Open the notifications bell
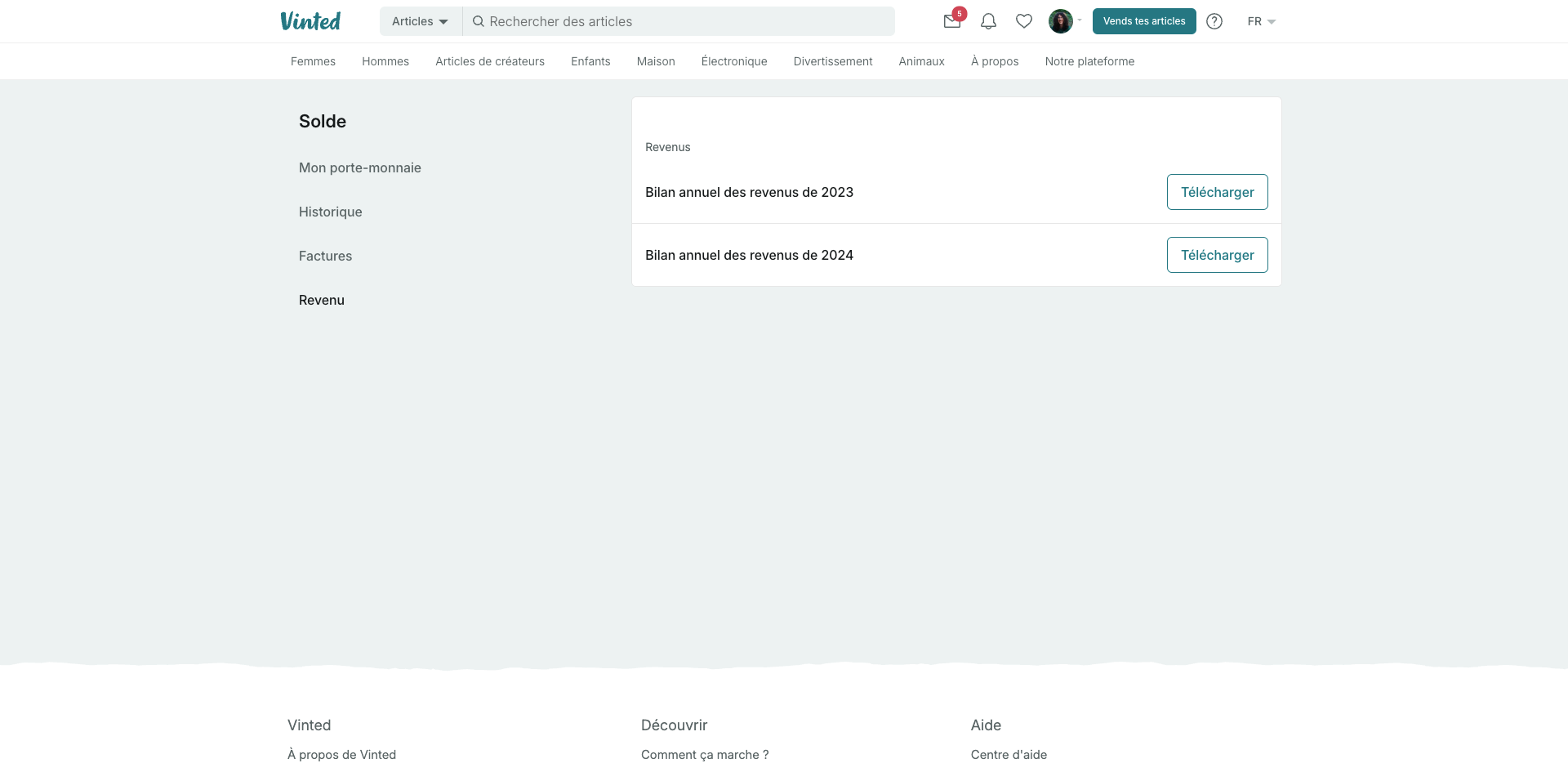 (988, 21)
